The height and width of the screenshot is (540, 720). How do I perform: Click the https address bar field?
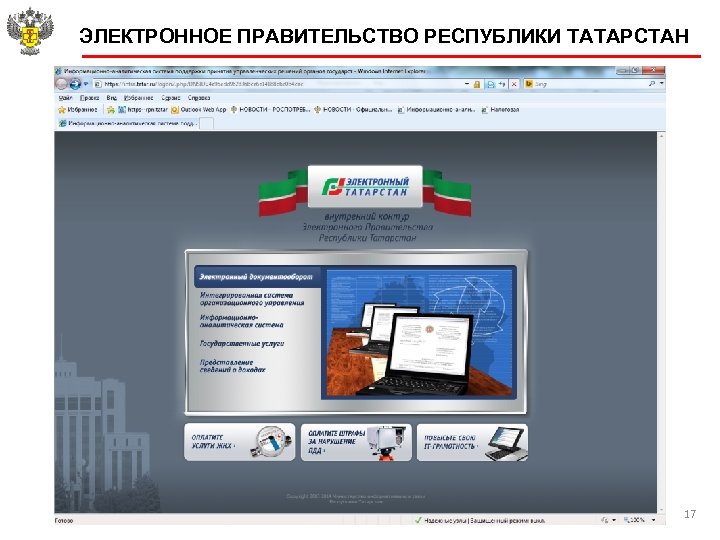tap(281, 84)
